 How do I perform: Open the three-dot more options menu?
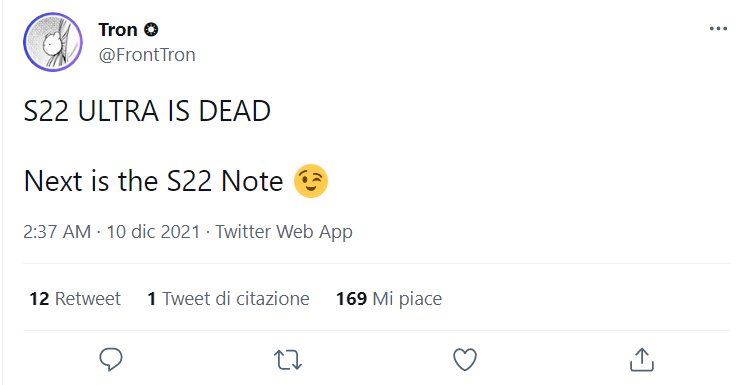click(718, 29)
